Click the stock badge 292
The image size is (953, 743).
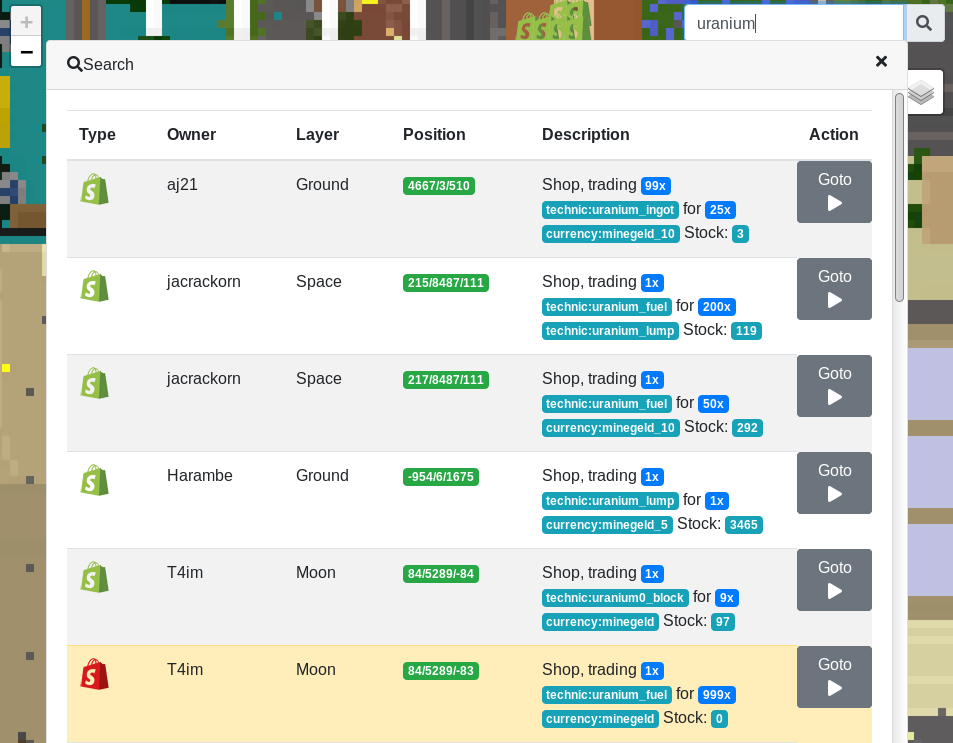747,427
